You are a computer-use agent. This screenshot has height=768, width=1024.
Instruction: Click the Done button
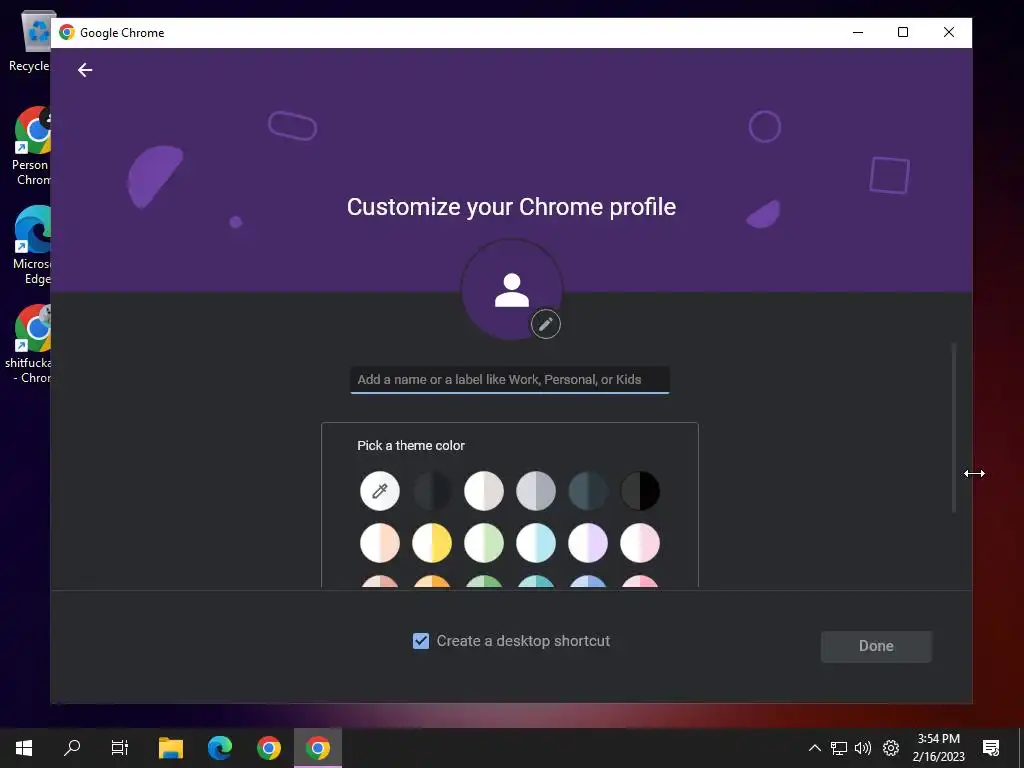(x=876, y=646)
